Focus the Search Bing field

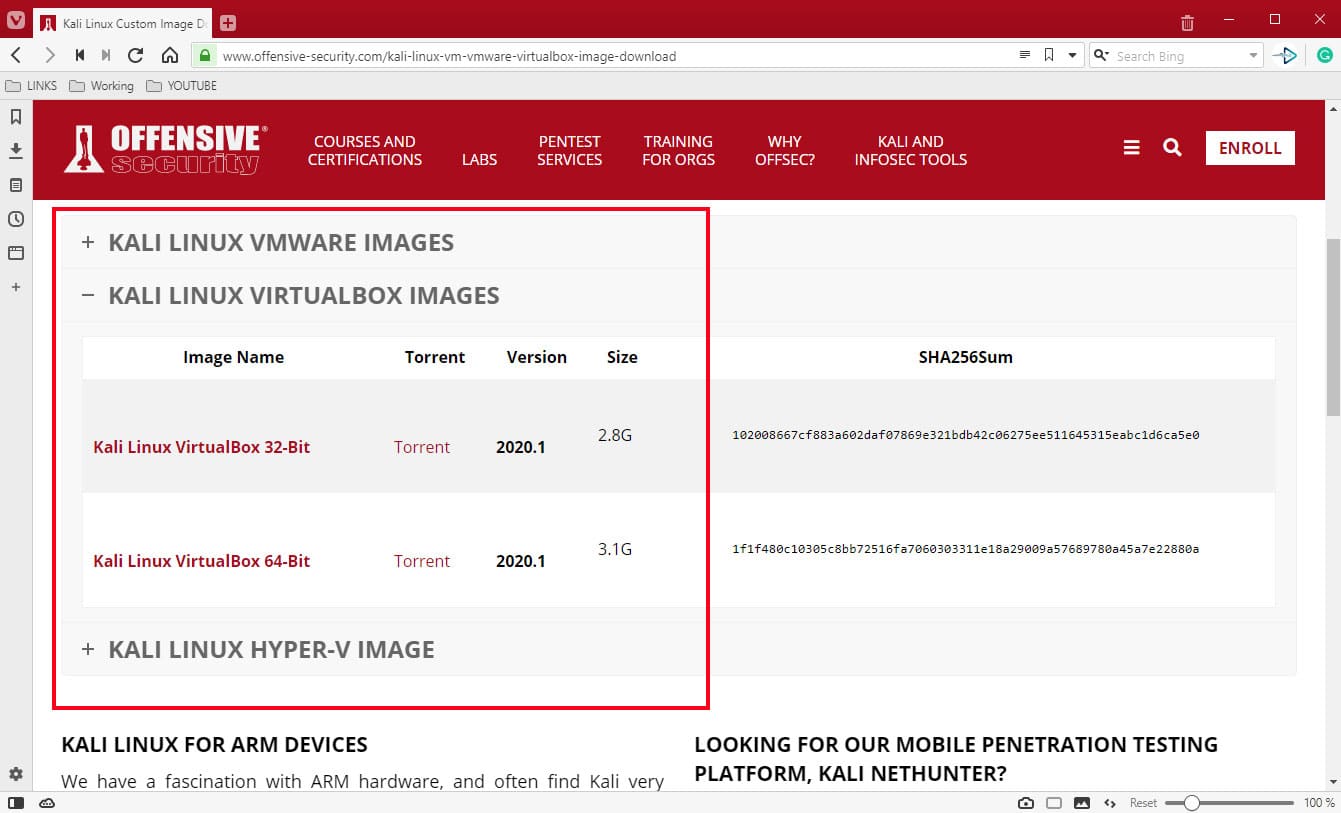[x=1178, y=56]
